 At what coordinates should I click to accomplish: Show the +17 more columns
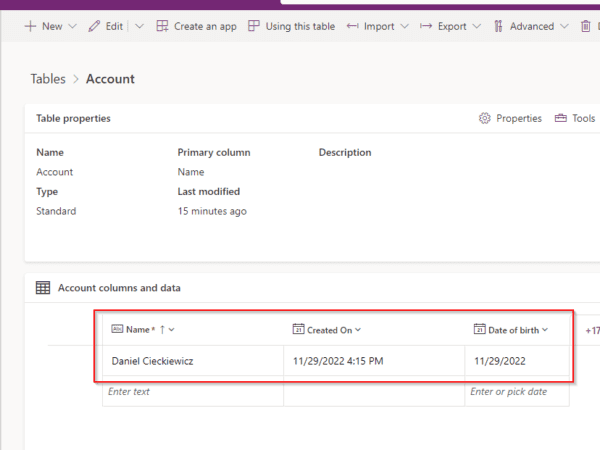pos(591,329)
